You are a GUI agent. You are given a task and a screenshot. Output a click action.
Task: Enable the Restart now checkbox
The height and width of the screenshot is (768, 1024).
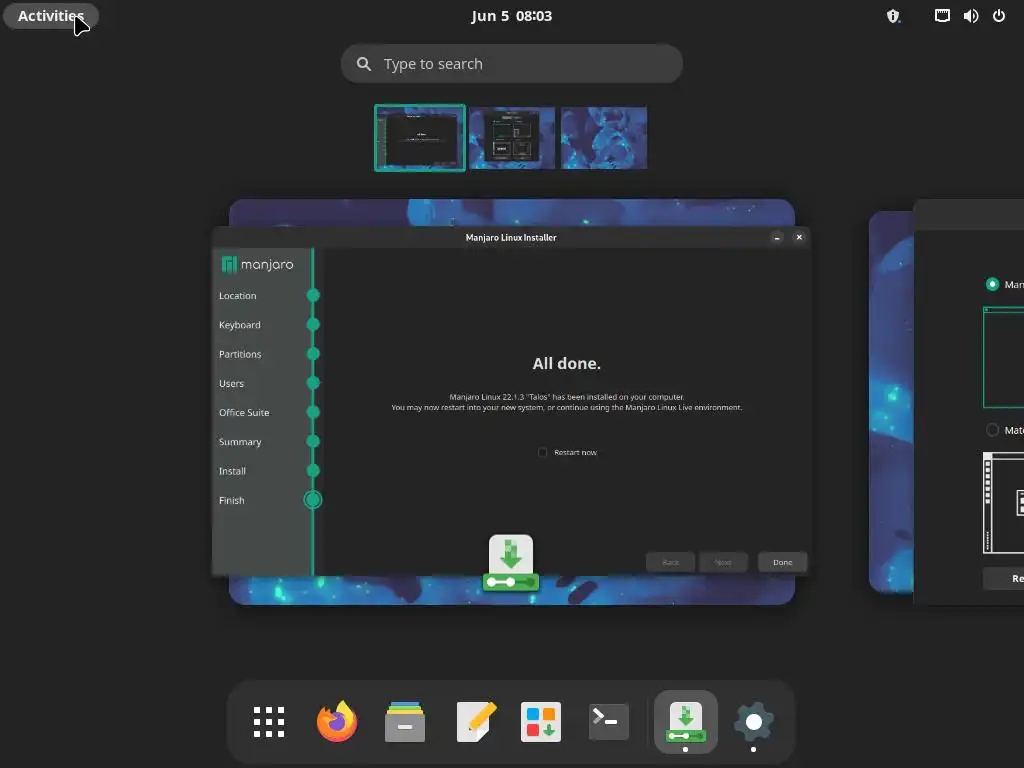[542, 452]
